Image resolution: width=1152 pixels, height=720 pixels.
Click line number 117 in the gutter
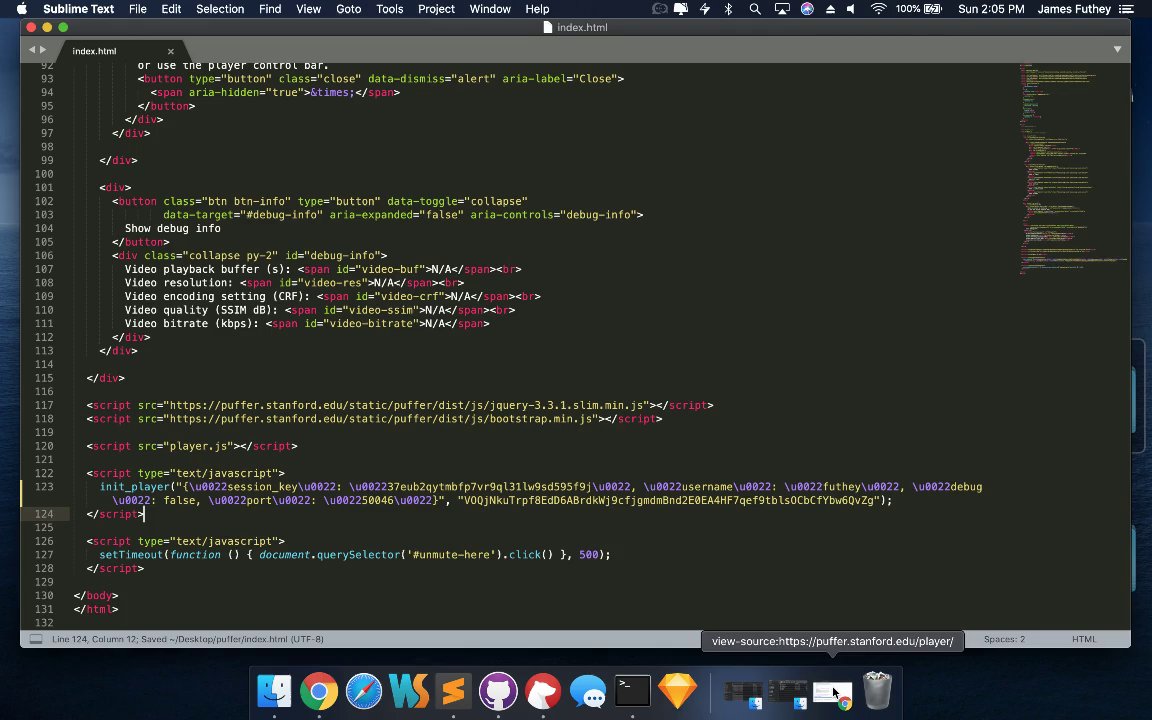click(x=43, y=406)
